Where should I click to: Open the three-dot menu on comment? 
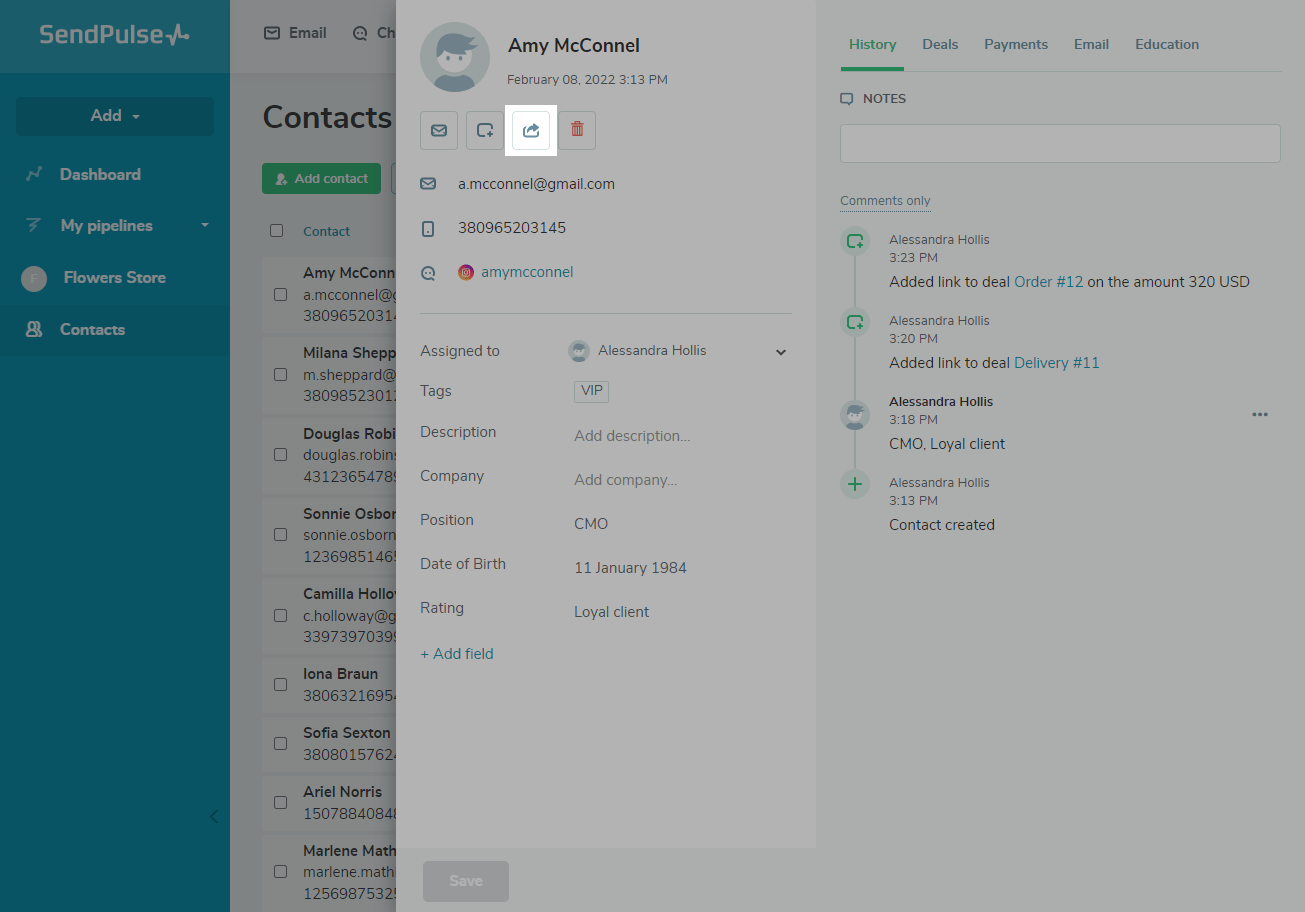(1259, 414)
